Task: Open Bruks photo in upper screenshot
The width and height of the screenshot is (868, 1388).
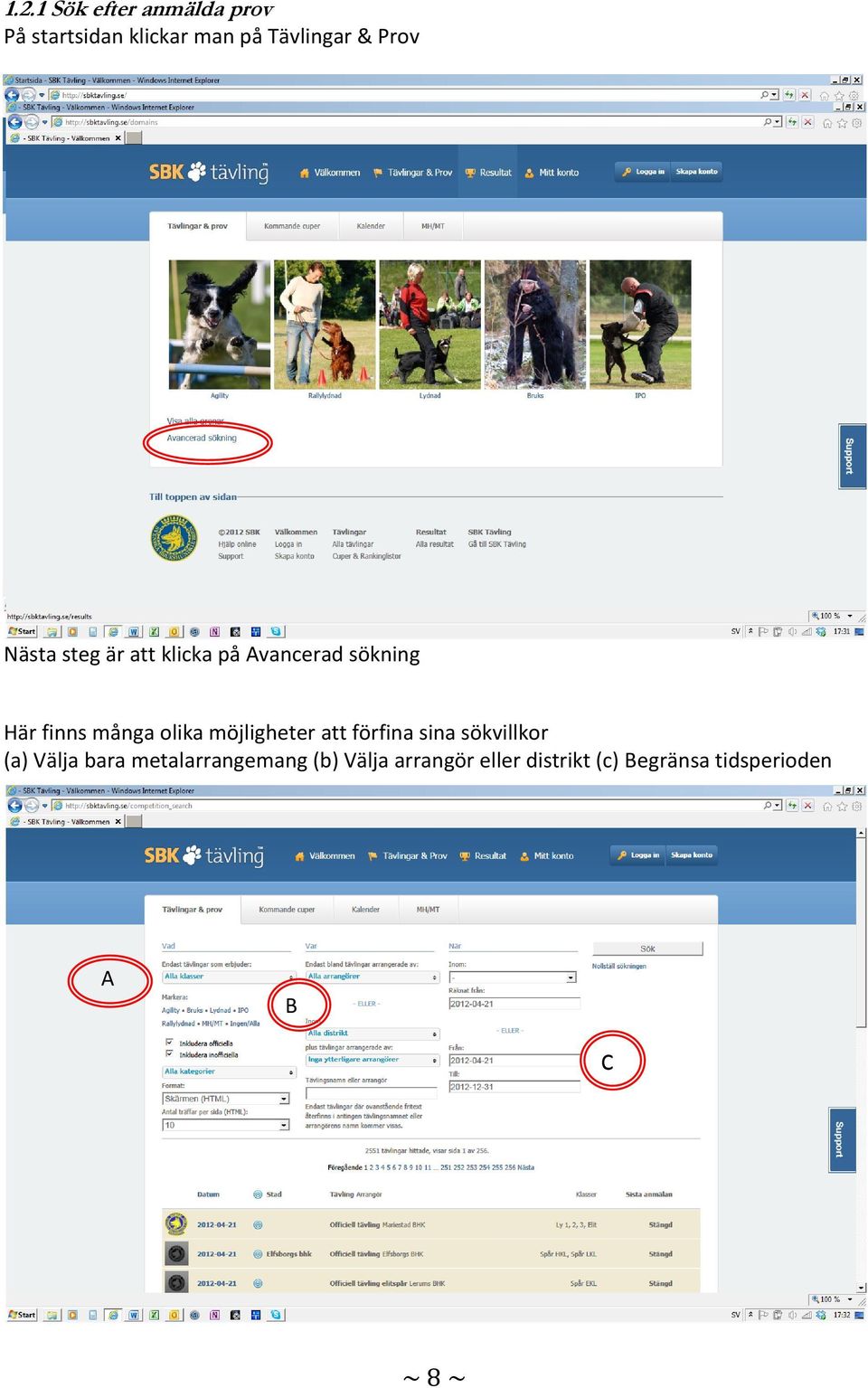Action: pos(535,325)
